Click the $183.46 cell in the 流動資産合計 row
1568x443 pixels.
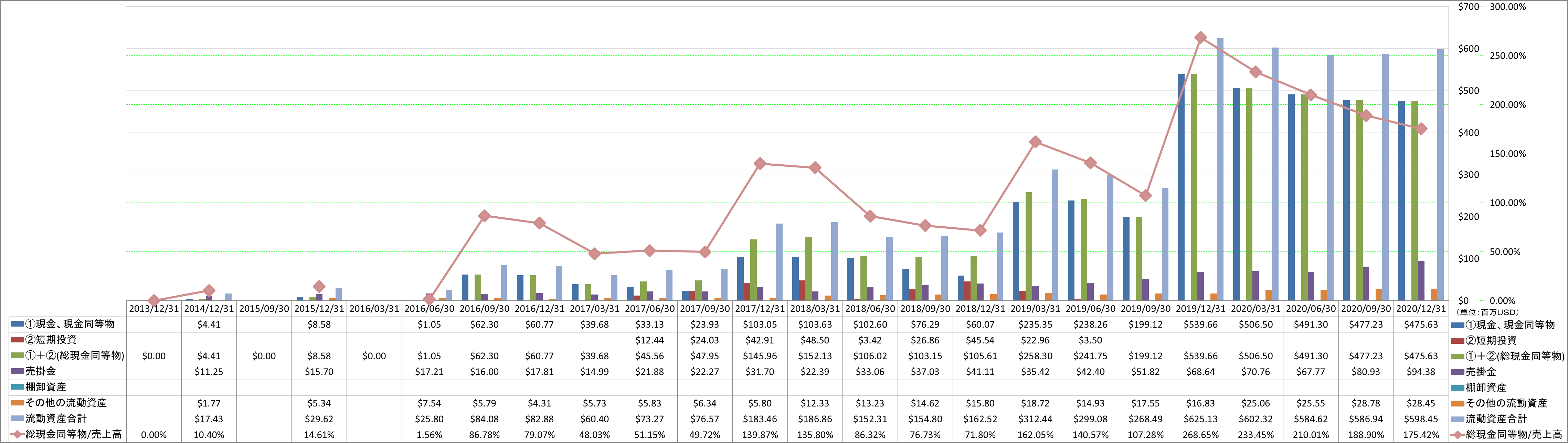click(760, 419)
